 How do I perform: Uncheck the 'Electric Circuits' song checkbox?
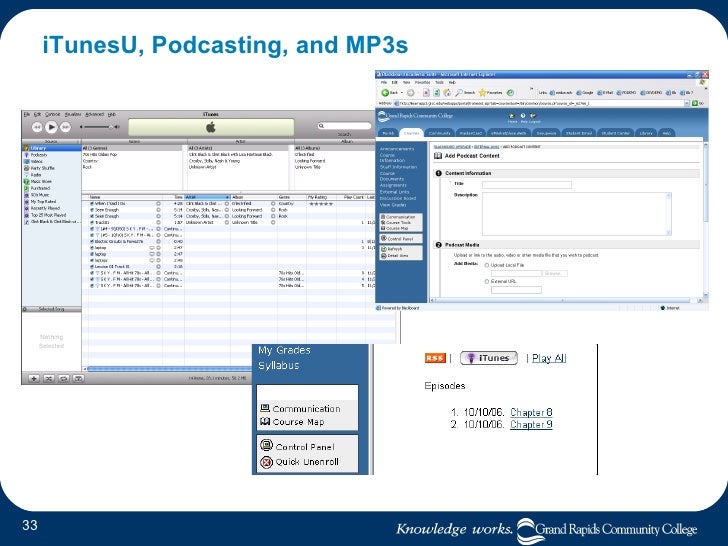click(92, 241)
